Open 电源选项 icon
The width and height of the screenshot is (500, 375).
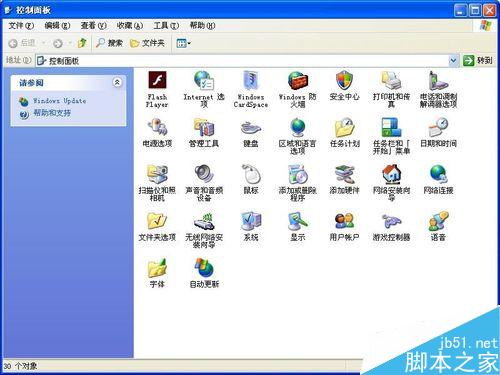[x=157, y=127]
